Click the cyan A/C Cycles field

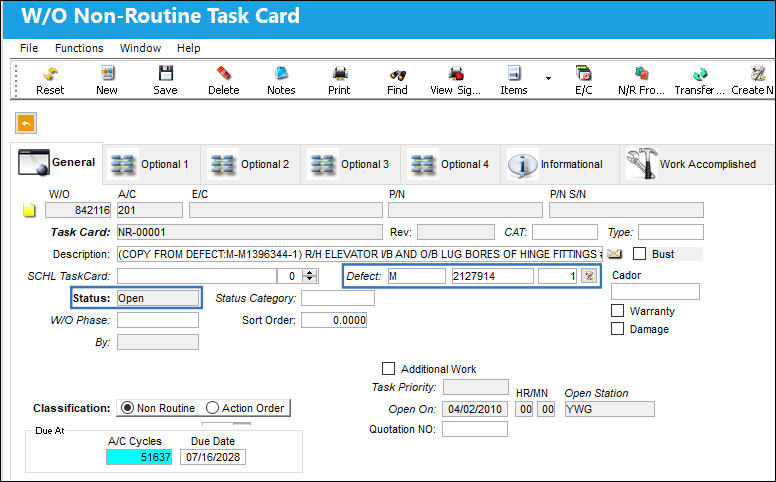click(139, 457)
